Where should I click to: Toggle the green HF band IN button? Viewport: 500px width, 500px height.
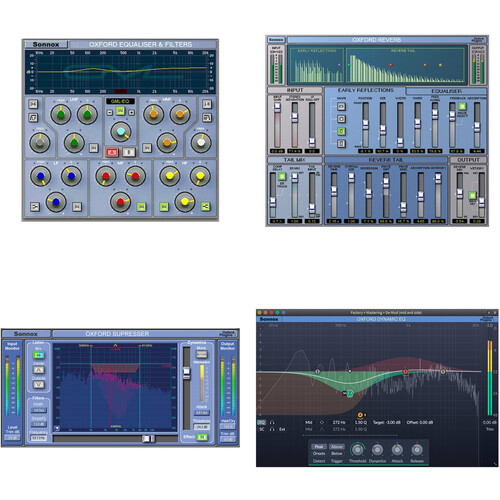164,207
